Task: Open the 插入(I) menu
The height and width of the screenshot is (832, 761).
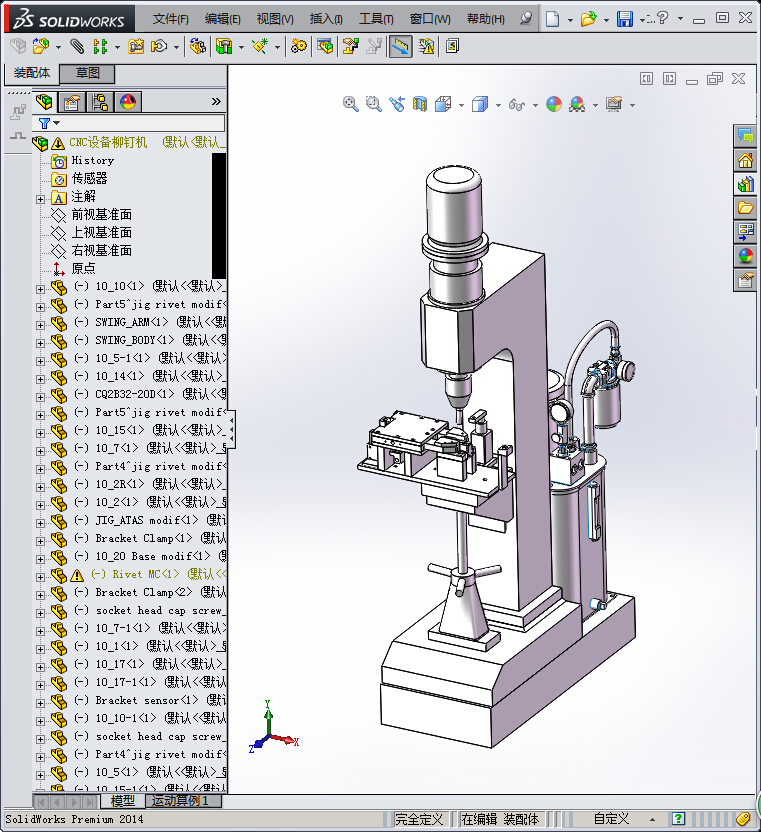Action: 326,19
